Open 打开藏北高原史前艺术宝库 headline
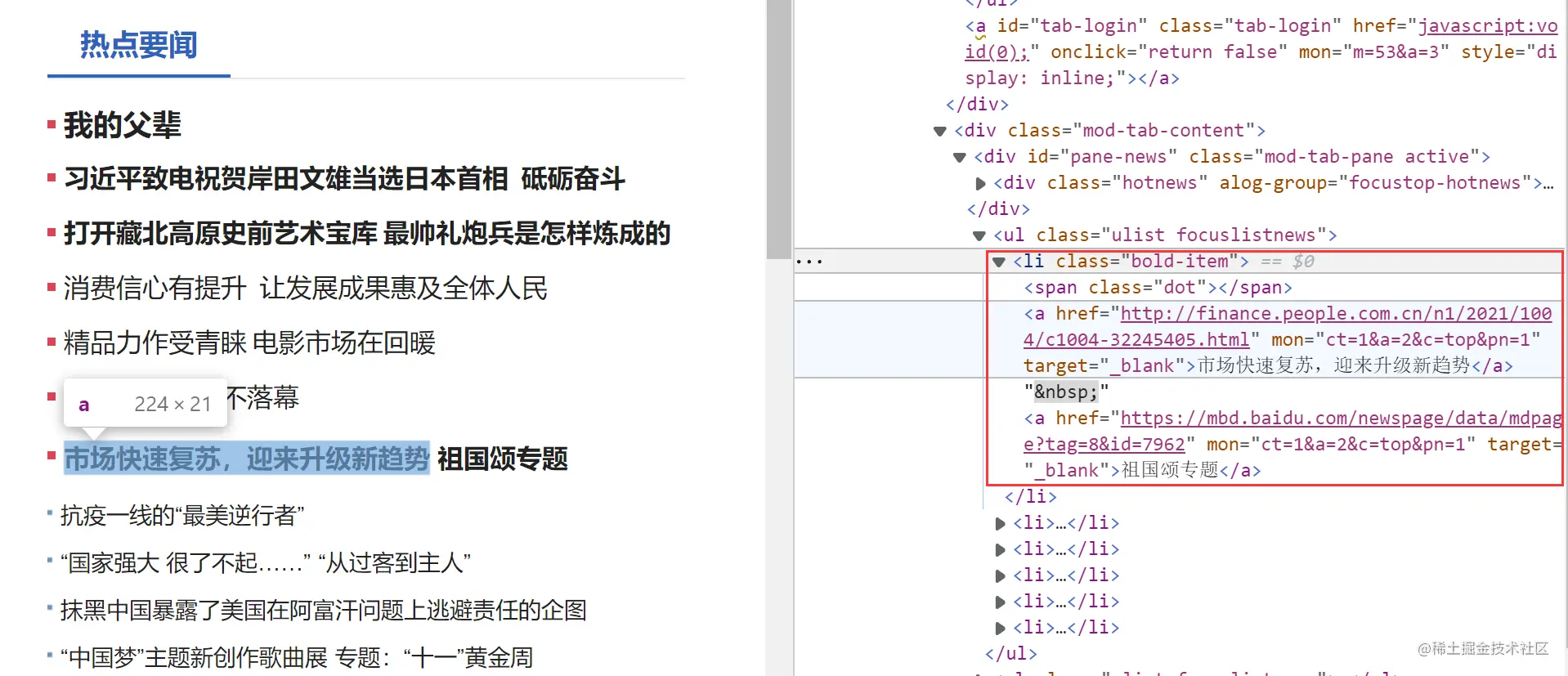 point(221,234)
